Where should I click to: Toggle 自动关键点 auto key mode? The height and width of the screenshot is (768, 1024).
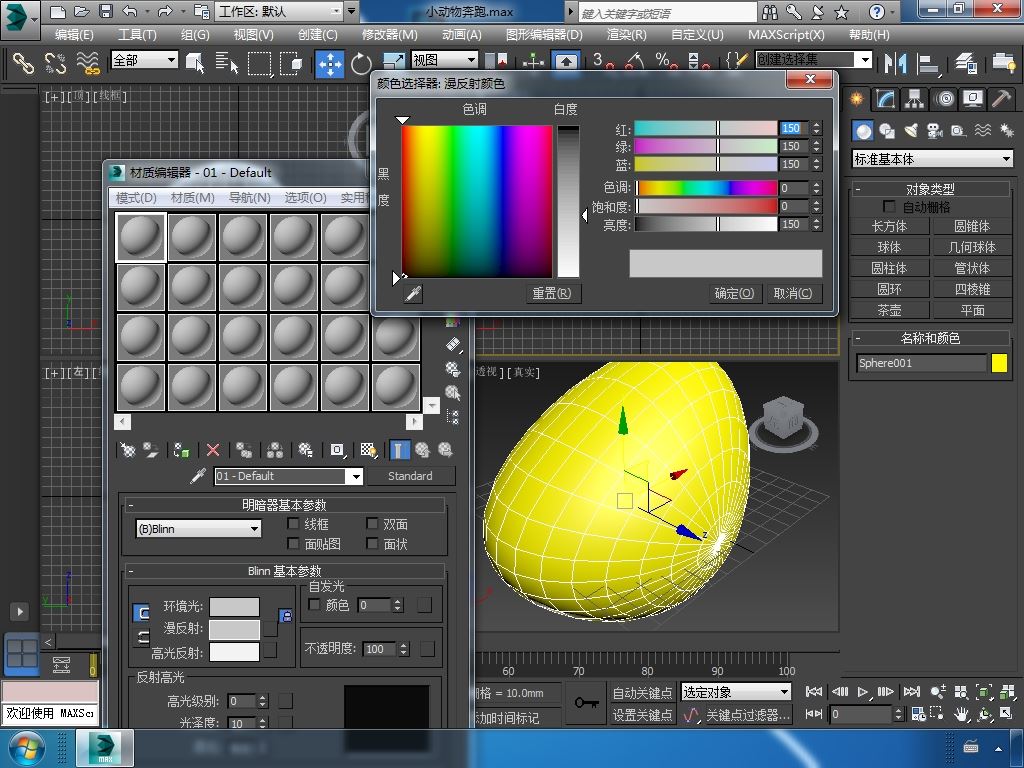point(643,692)
